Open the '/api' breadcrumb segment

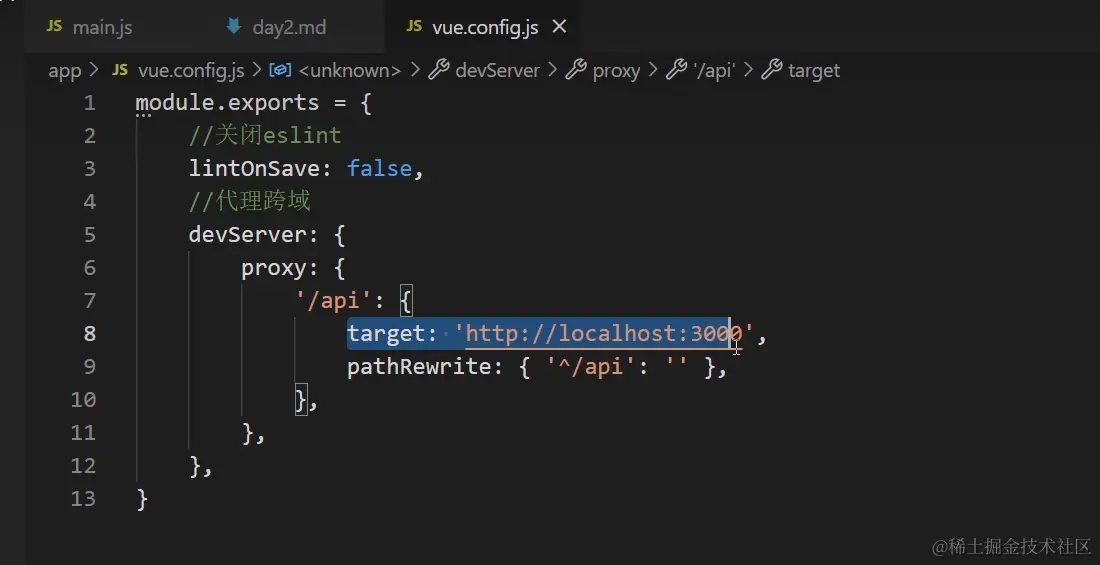pyautogui.click(x=713, y=71)
